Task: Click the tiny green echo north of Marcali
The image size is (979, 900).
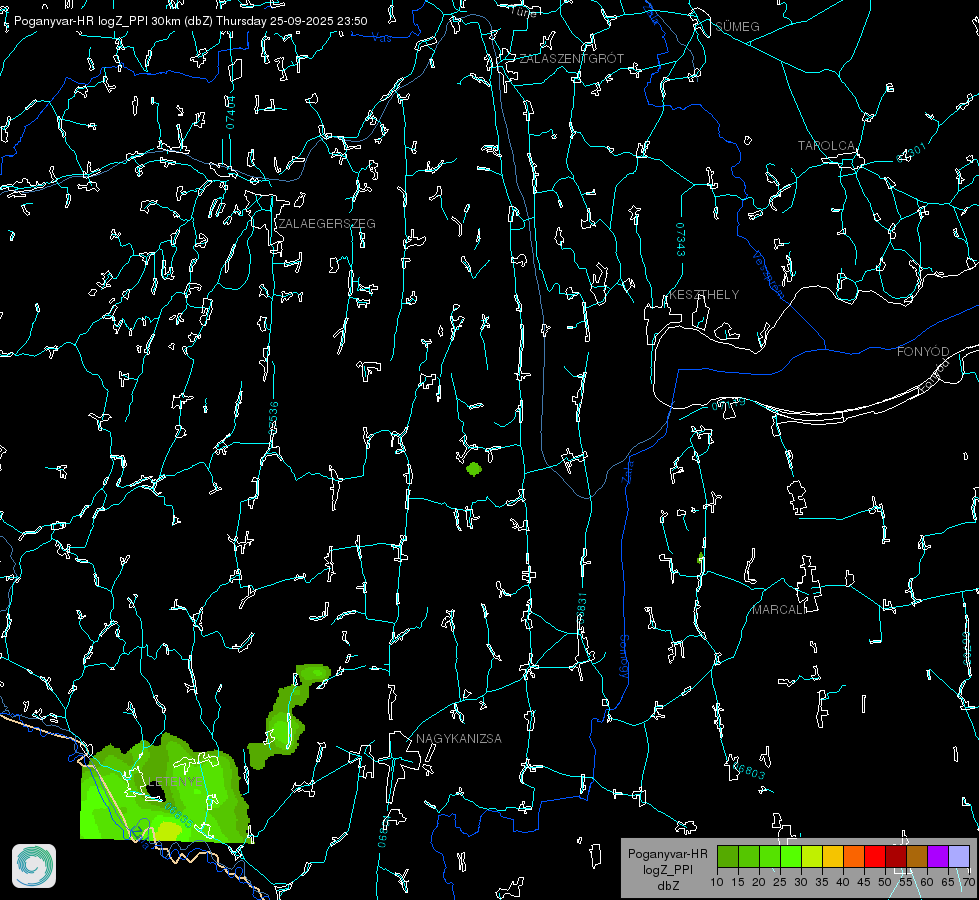Action: [x=701, y=557]
